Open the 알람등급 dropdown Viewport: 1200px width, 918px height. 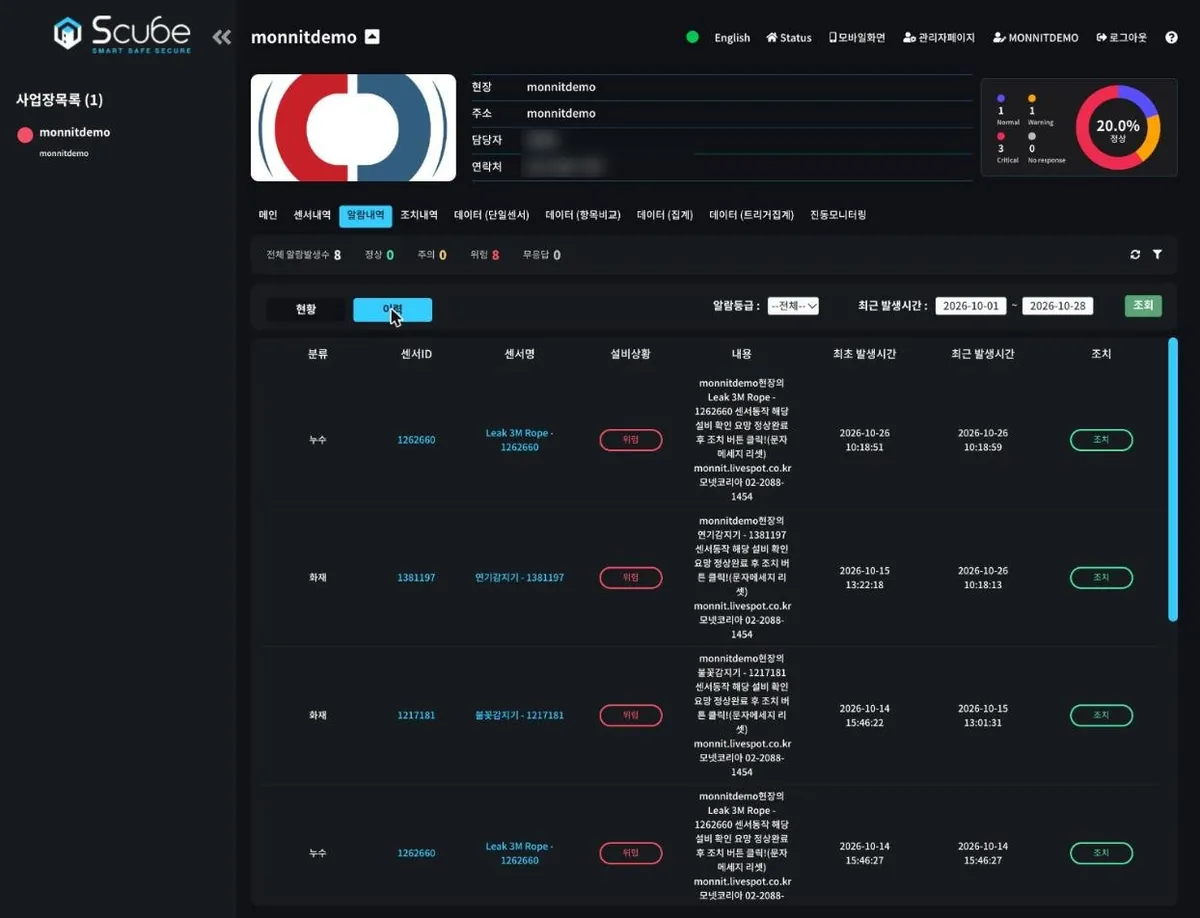tap(793, 306)
